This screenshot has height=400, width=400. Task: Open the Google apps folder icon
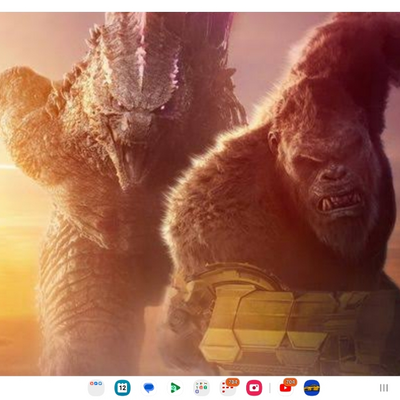(x=201, y=388)
